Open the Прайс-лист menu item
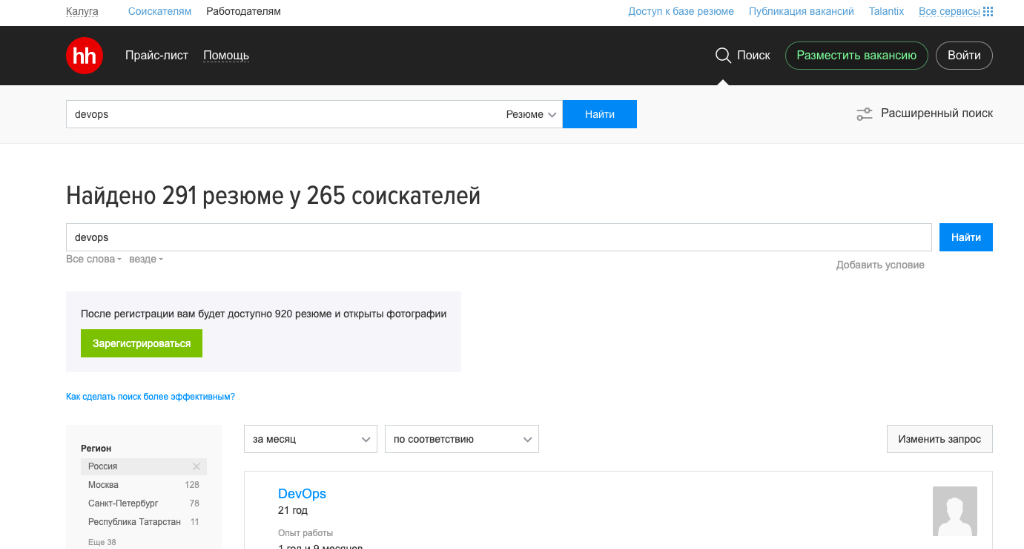 coord(156,56)
